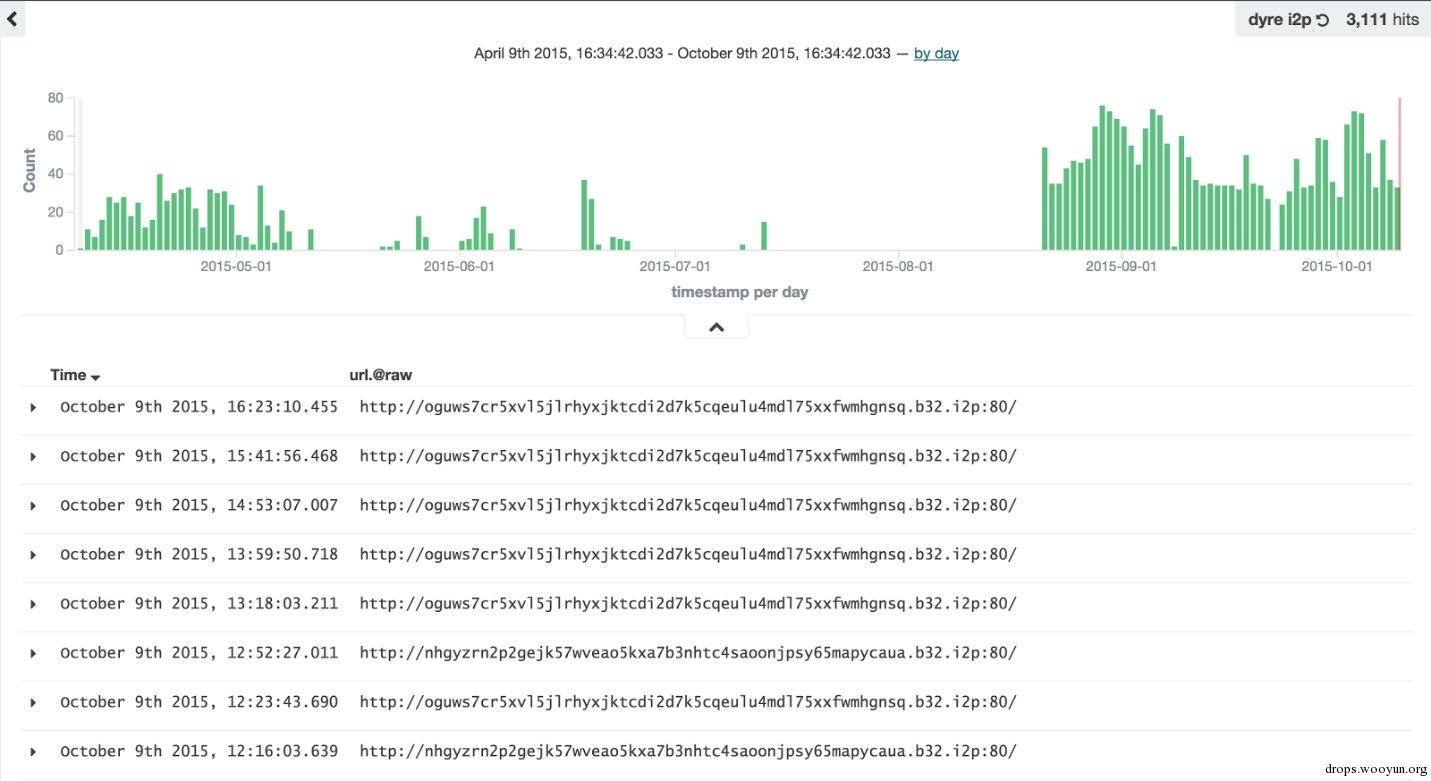Select the timestamp October 9th 2015, 12:16:03.639
This screenshot has height=781, width=1431.
coord(199,751)
